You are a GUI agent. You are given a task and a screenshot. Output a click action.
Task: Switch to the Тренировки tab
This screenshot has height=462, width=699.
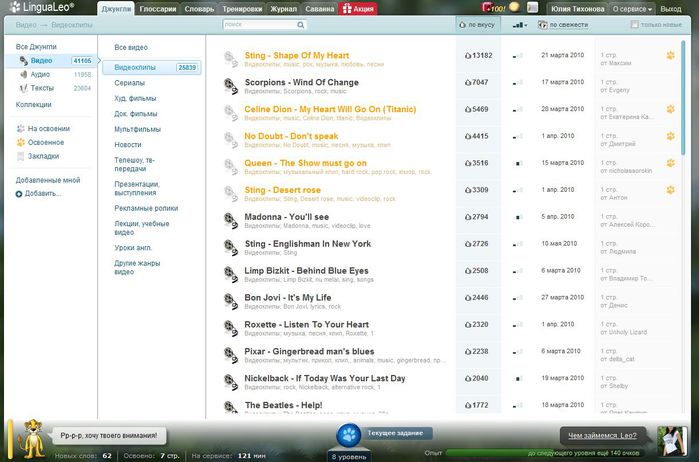(242, 8)
